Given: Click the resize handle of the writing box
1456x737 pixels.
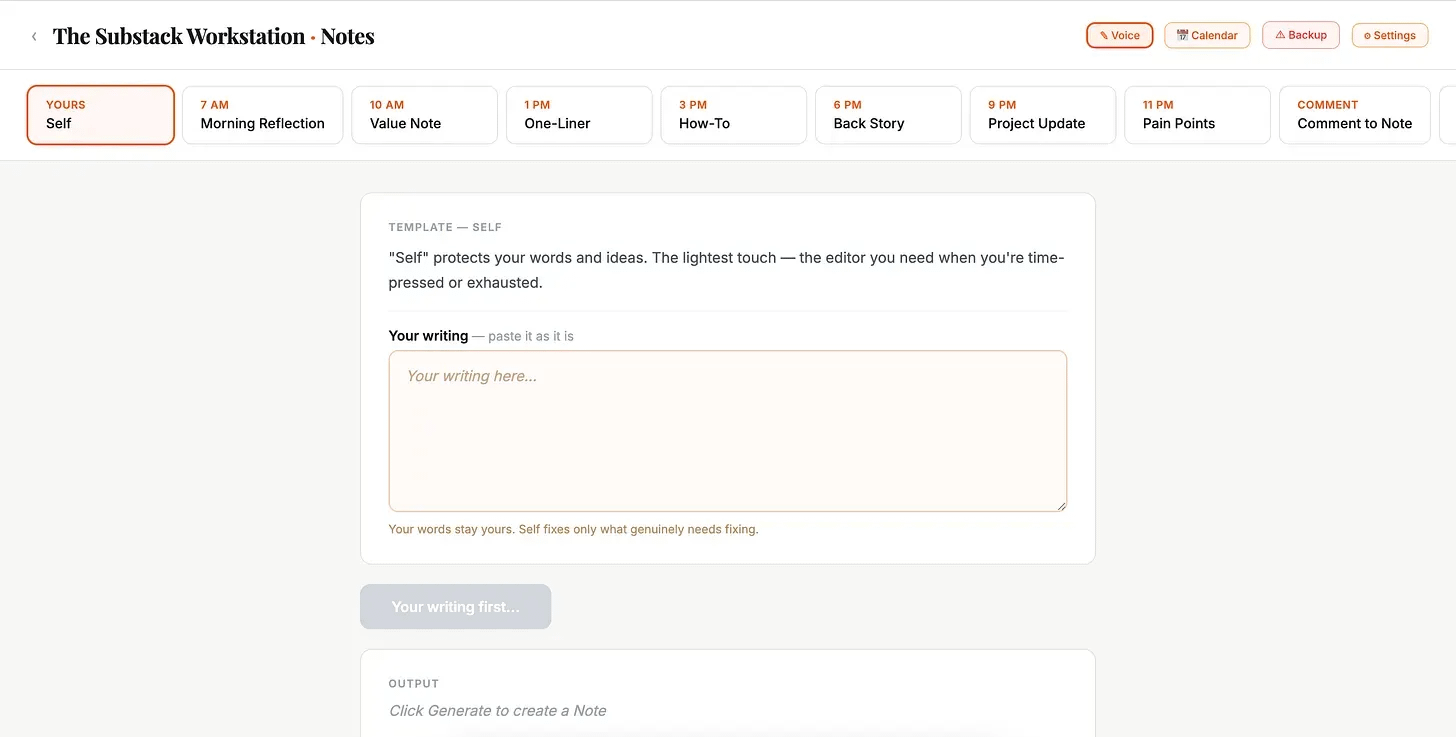Looking at the screenshot, I should click(x=1060, y=505).
